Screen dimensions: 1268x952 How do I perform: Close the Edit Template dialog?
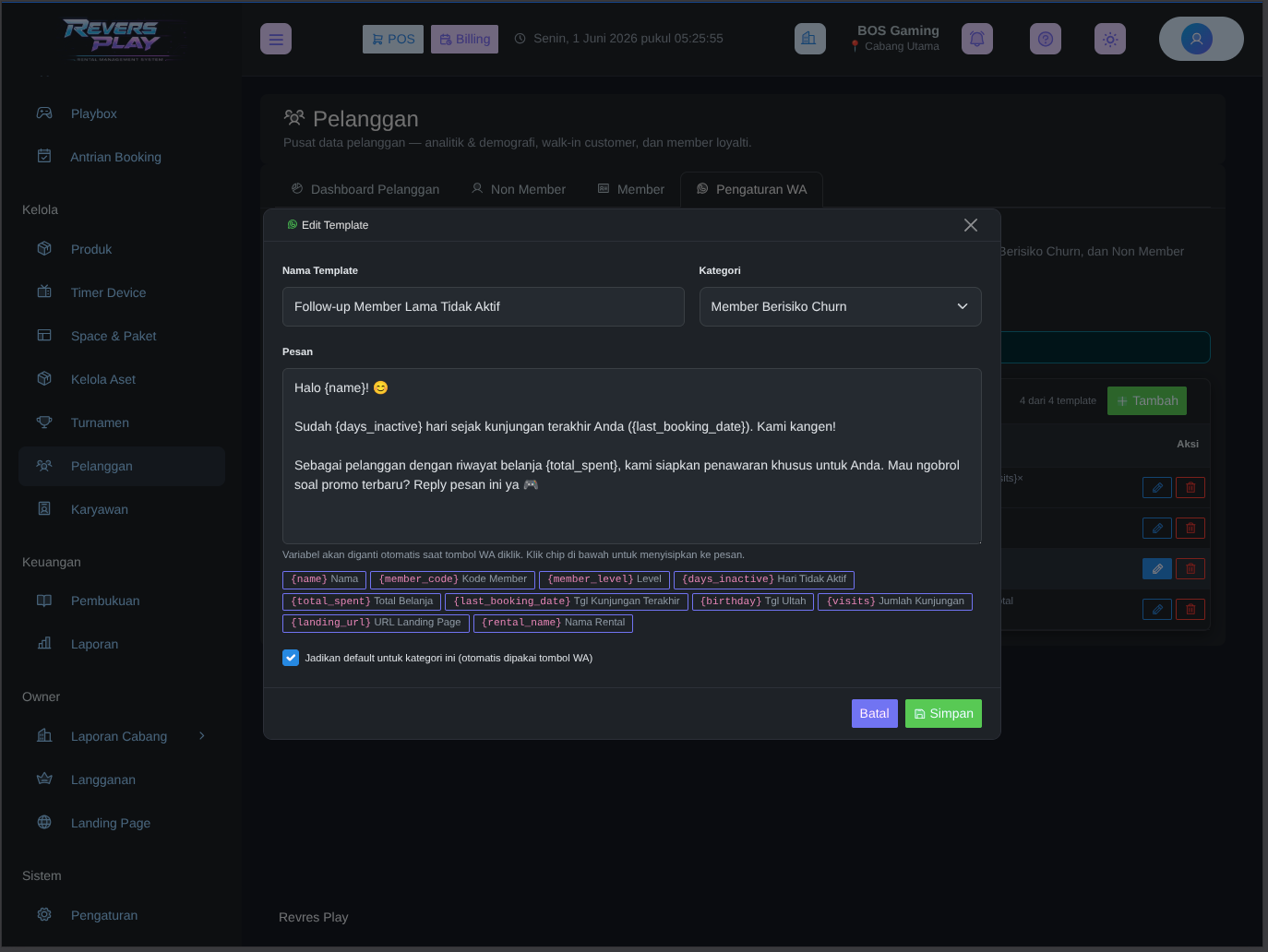(971, 225)
